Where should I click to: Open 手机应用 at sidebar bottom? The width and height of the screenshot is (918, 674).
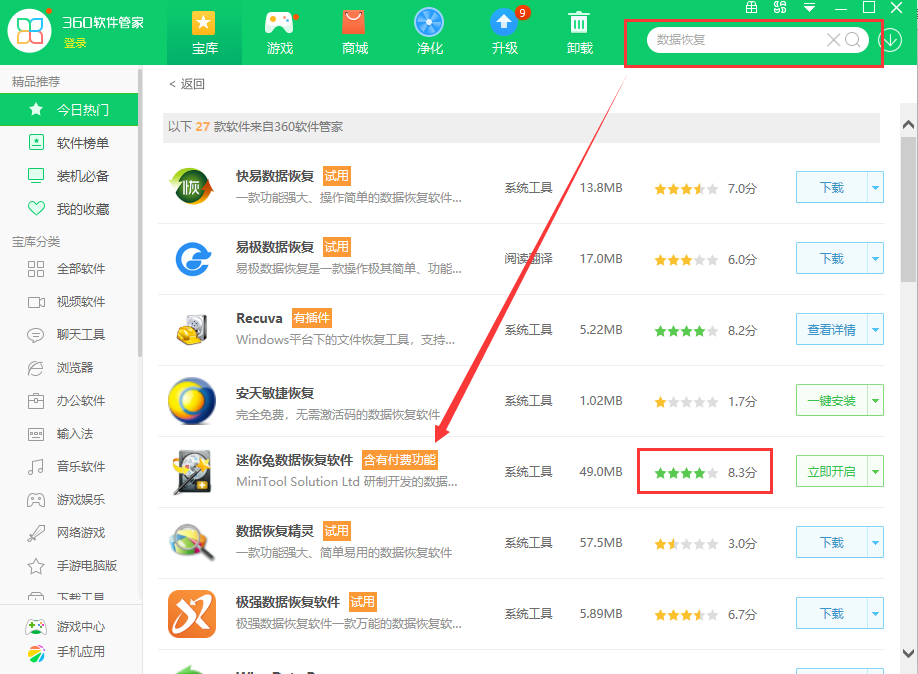pos(66,652)
